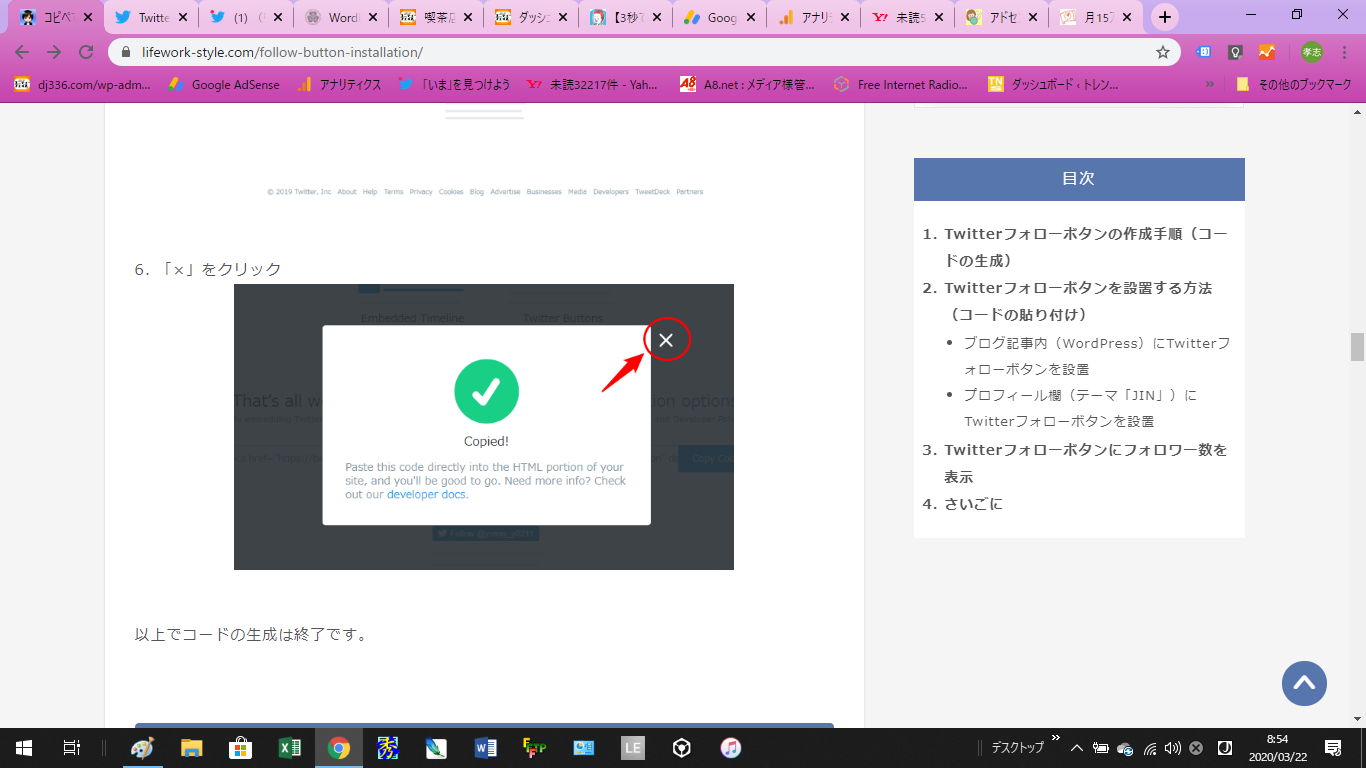Open the ダッシュボード ‹ トレン bookmark
This screenshot has width=1366, height=768.
(x=1053, y=85)
